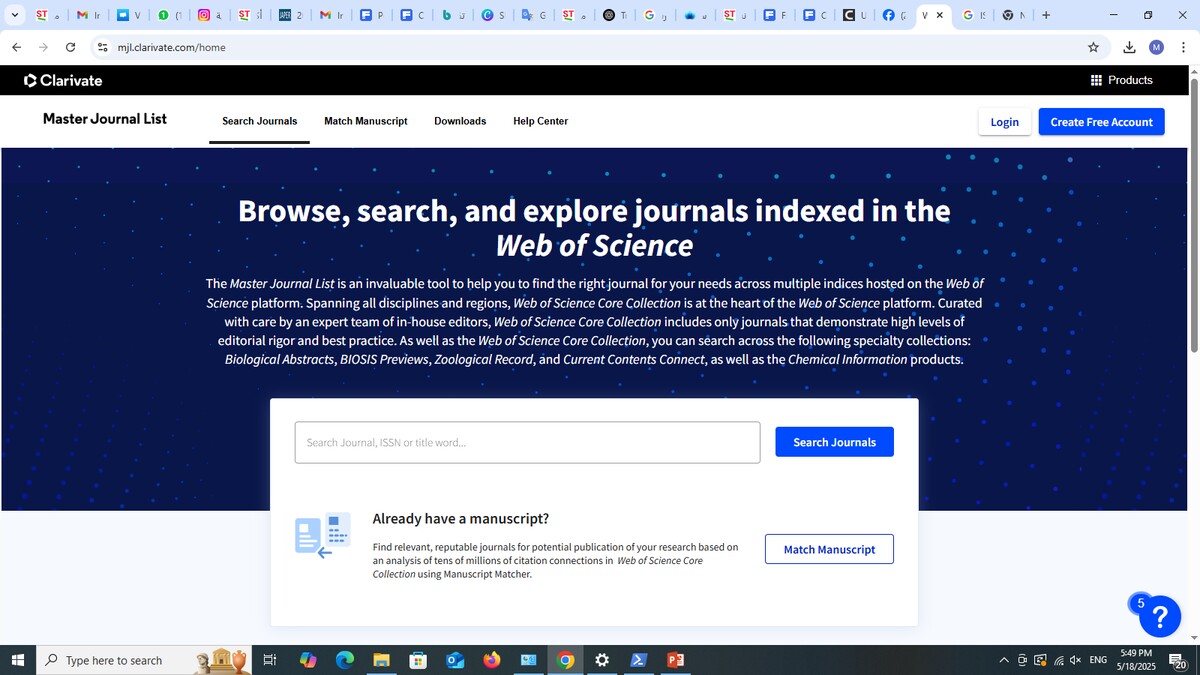Click the Login button
Viewport: 1200px width, 675px height.
(1004, 122)
